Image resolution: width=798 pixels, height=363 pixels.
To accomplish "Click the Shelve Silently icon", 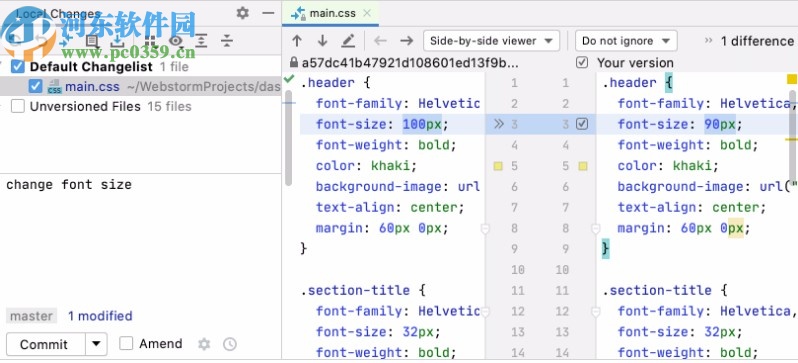I will pyautogui.click(x=117, y=41).
